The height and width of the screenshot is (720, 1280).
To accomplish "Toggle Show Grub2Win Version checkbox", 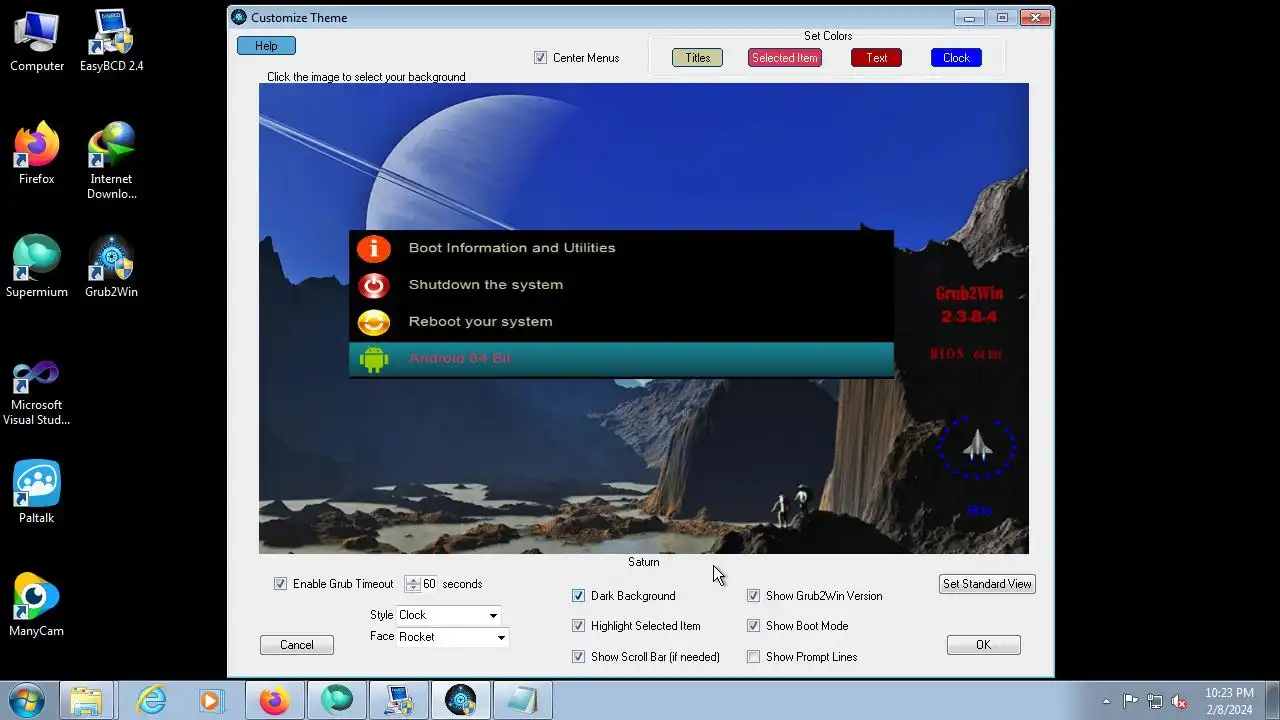I will (x=753, y=596).
